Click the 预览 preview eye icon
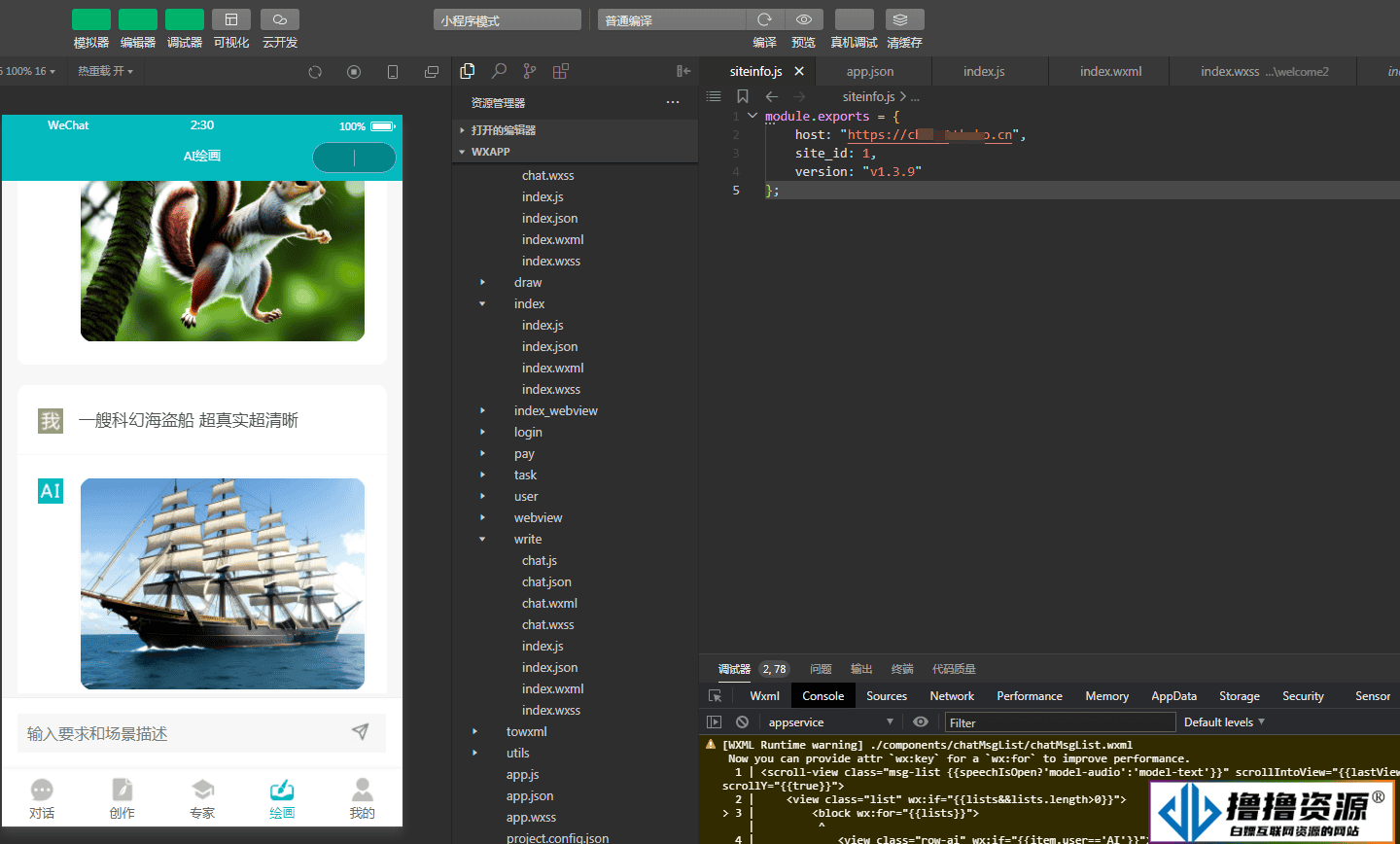This screenshot has height=844, width=1400. click(804, 19)
